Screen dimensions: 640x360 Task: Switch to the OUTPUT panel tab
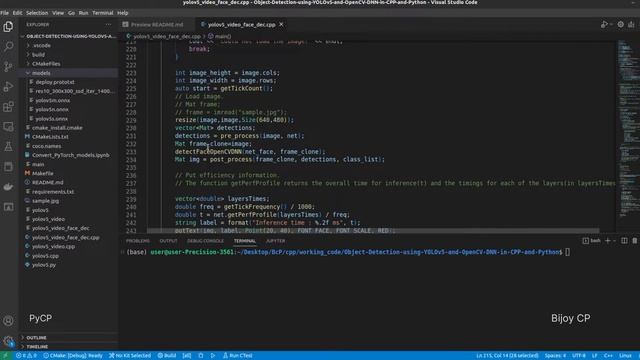coord(168,241)
